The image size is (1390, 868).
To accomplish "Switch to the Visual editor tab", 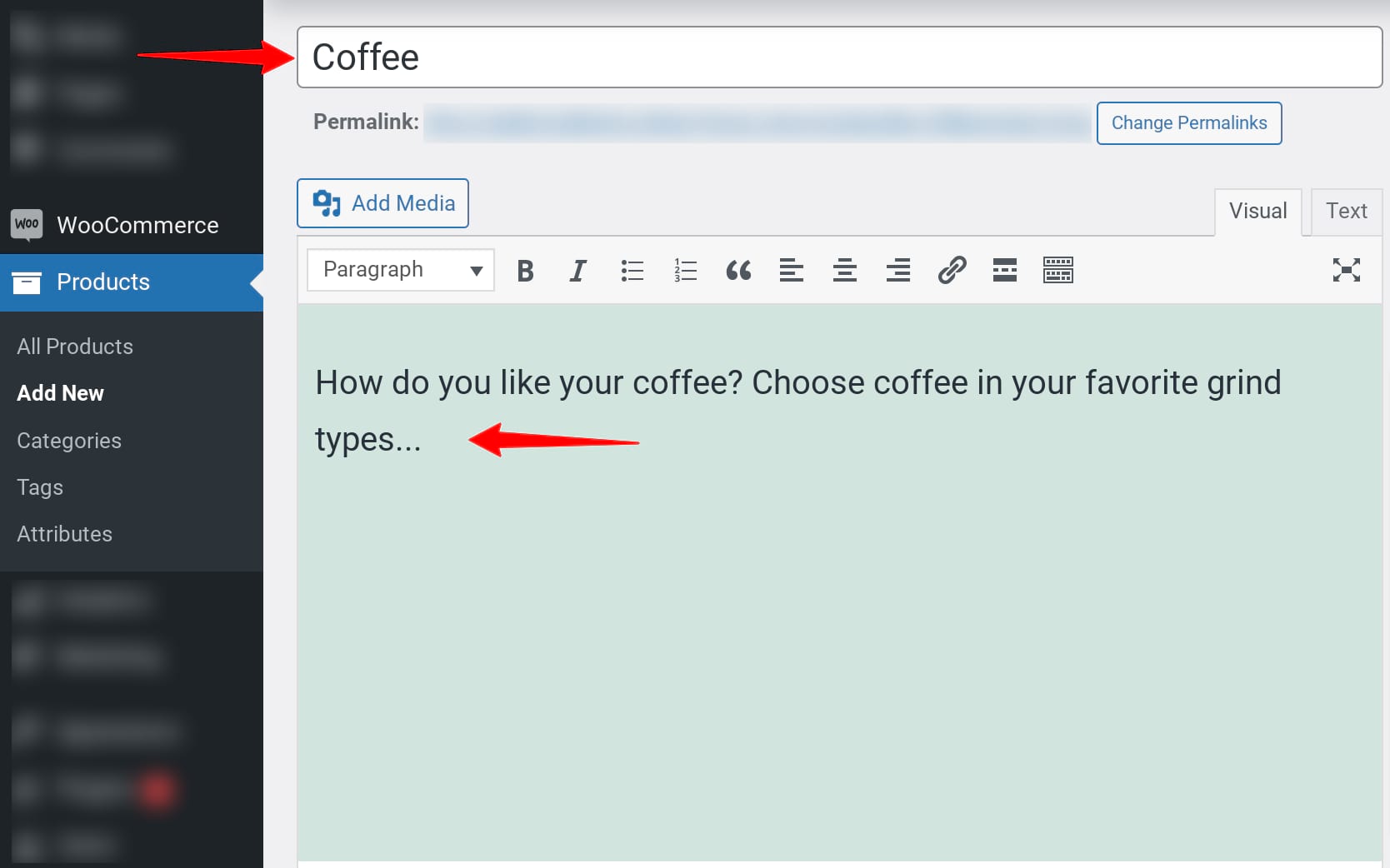I will [1257, 212].
